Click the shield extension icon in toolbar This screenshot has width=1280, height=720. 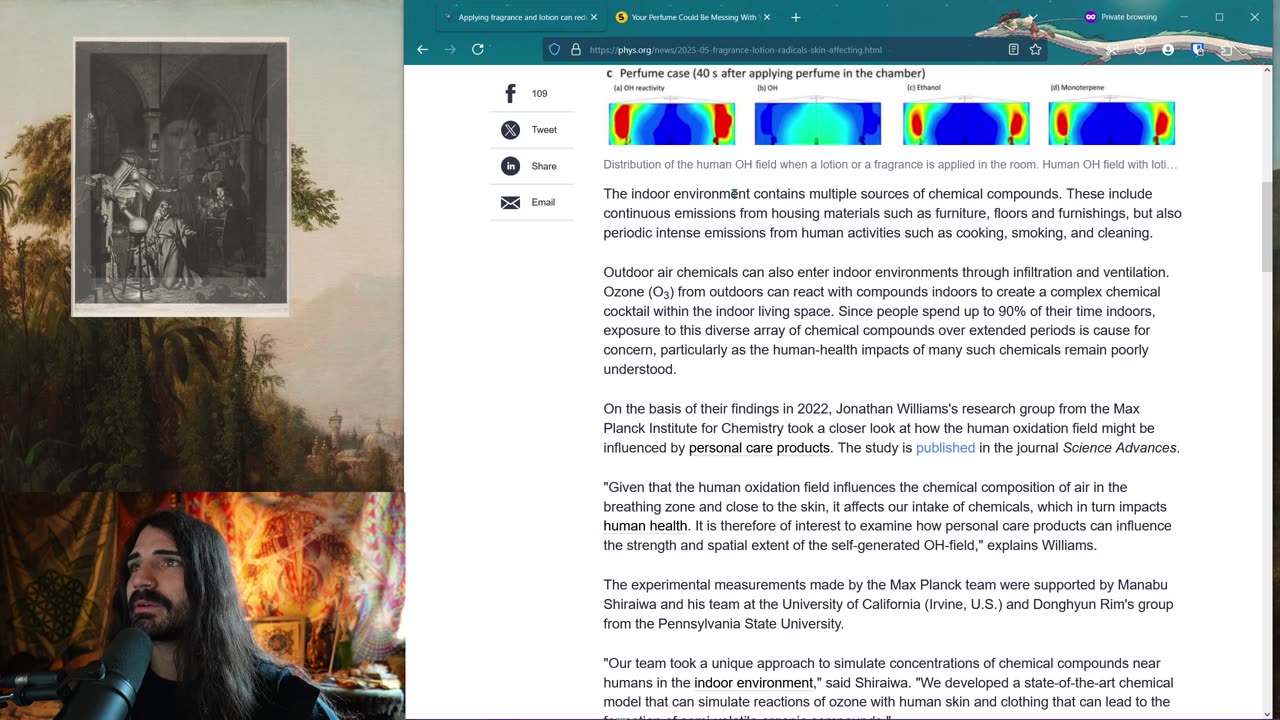(x=1198, y=49)
